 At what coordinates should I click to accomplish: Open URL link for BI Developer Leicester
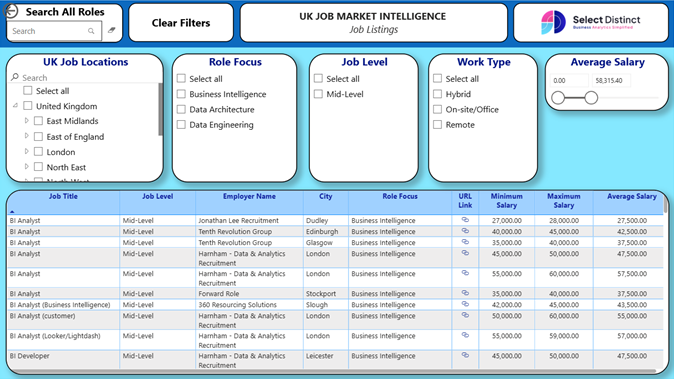(x=465, y=355)
